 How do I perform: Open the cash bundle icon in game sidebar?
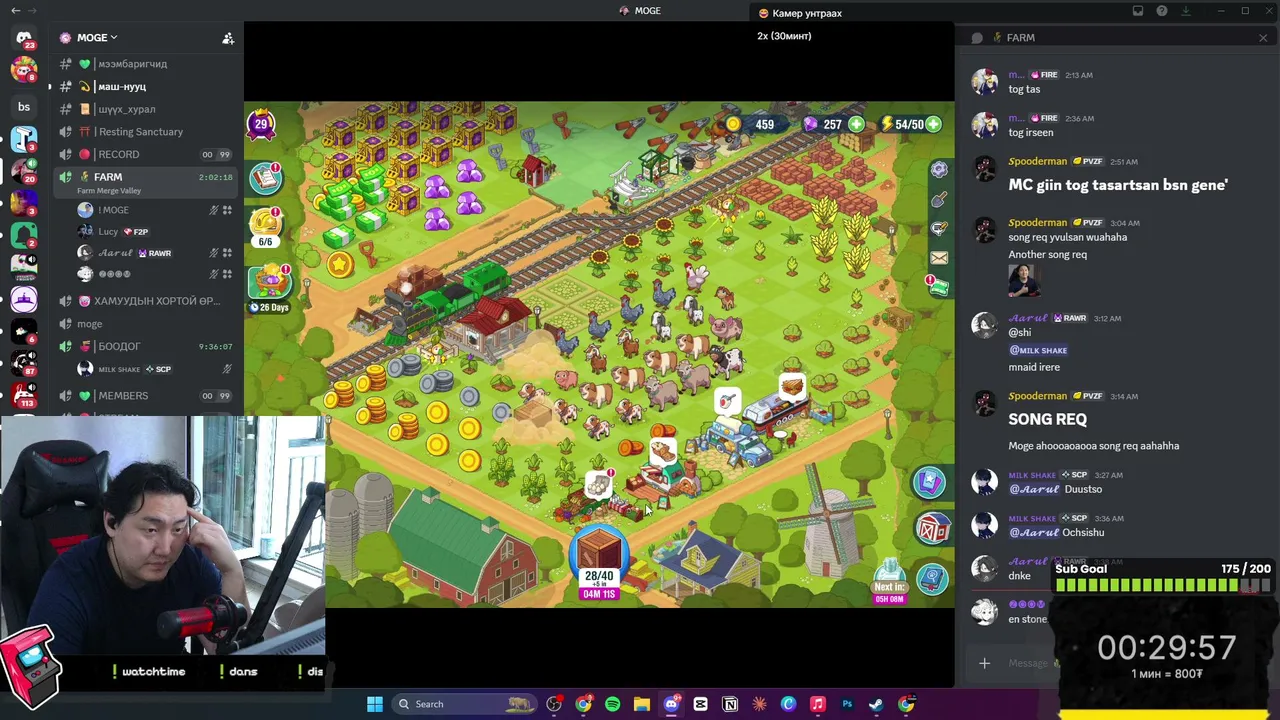pyautogui.click(x=939, y=286)
